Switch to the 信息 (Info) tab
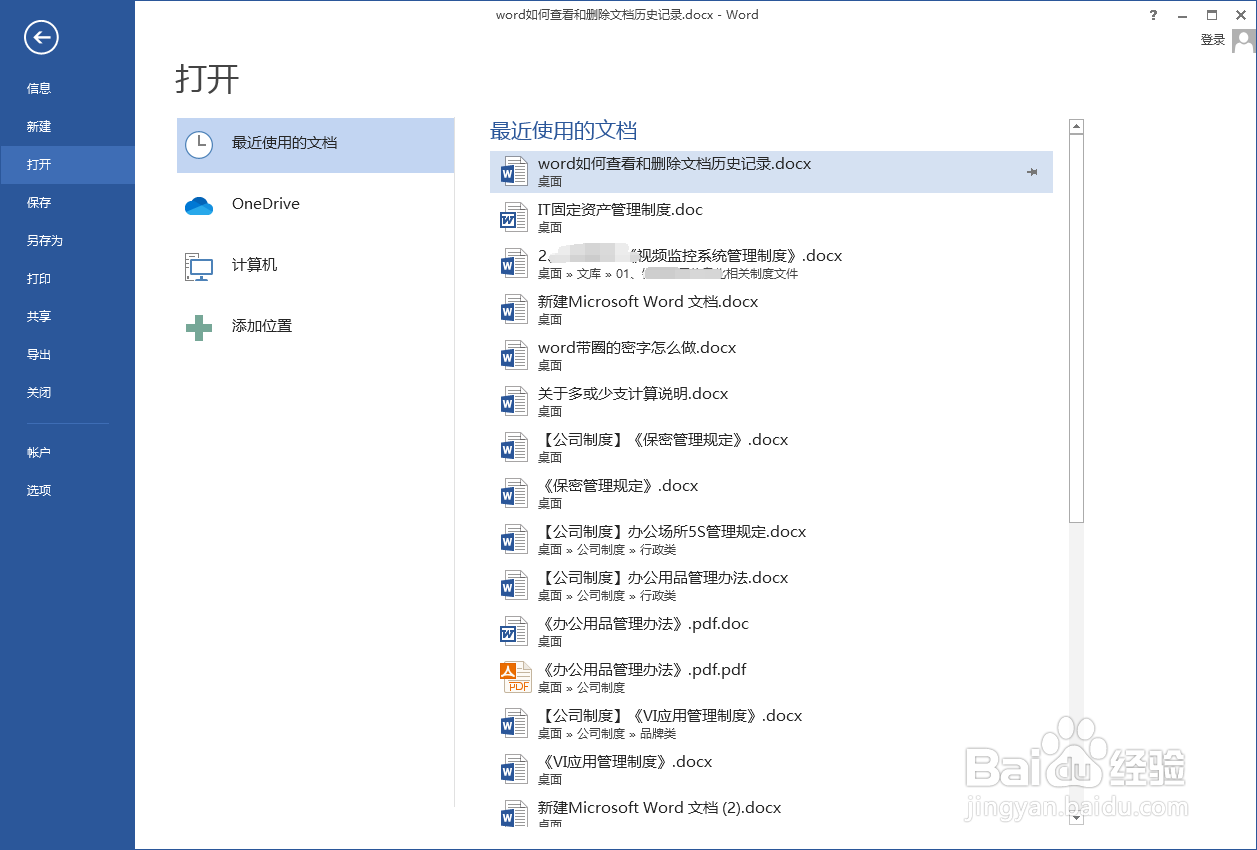Viewport: 1257px width, 850px height. tap(39, 88)
